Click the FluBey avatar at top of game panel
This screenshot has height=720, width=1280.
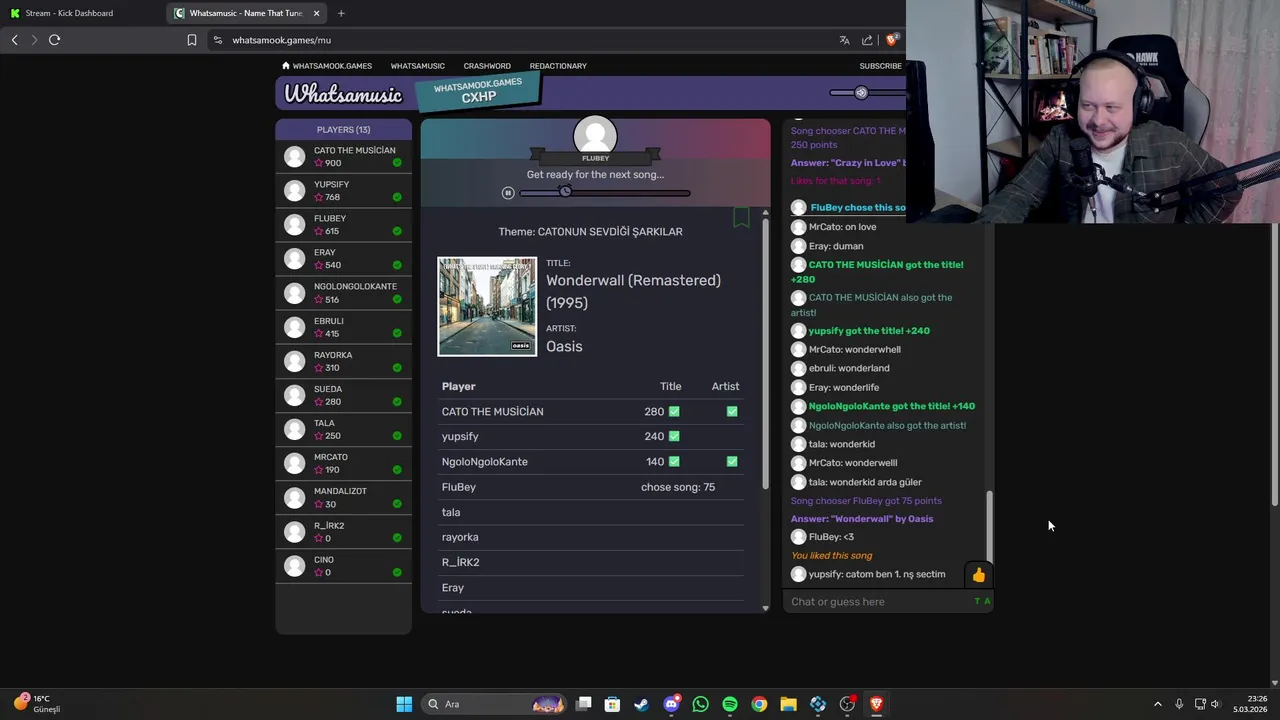pyautogui.click(x=595, y=137)
